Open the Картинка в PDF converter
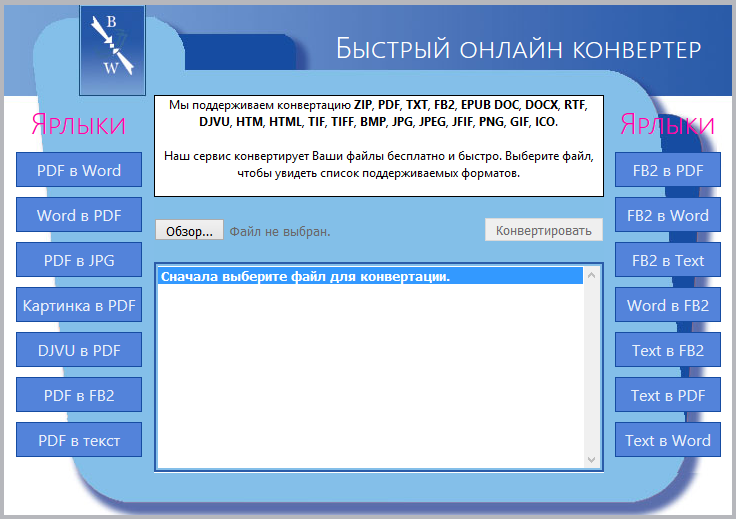 tap(79, 305)
